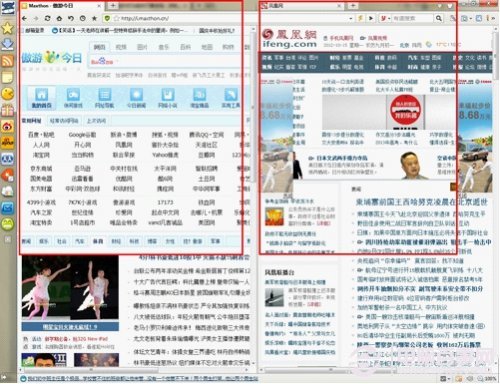Open sidebar Download manager

coord(8,44)
